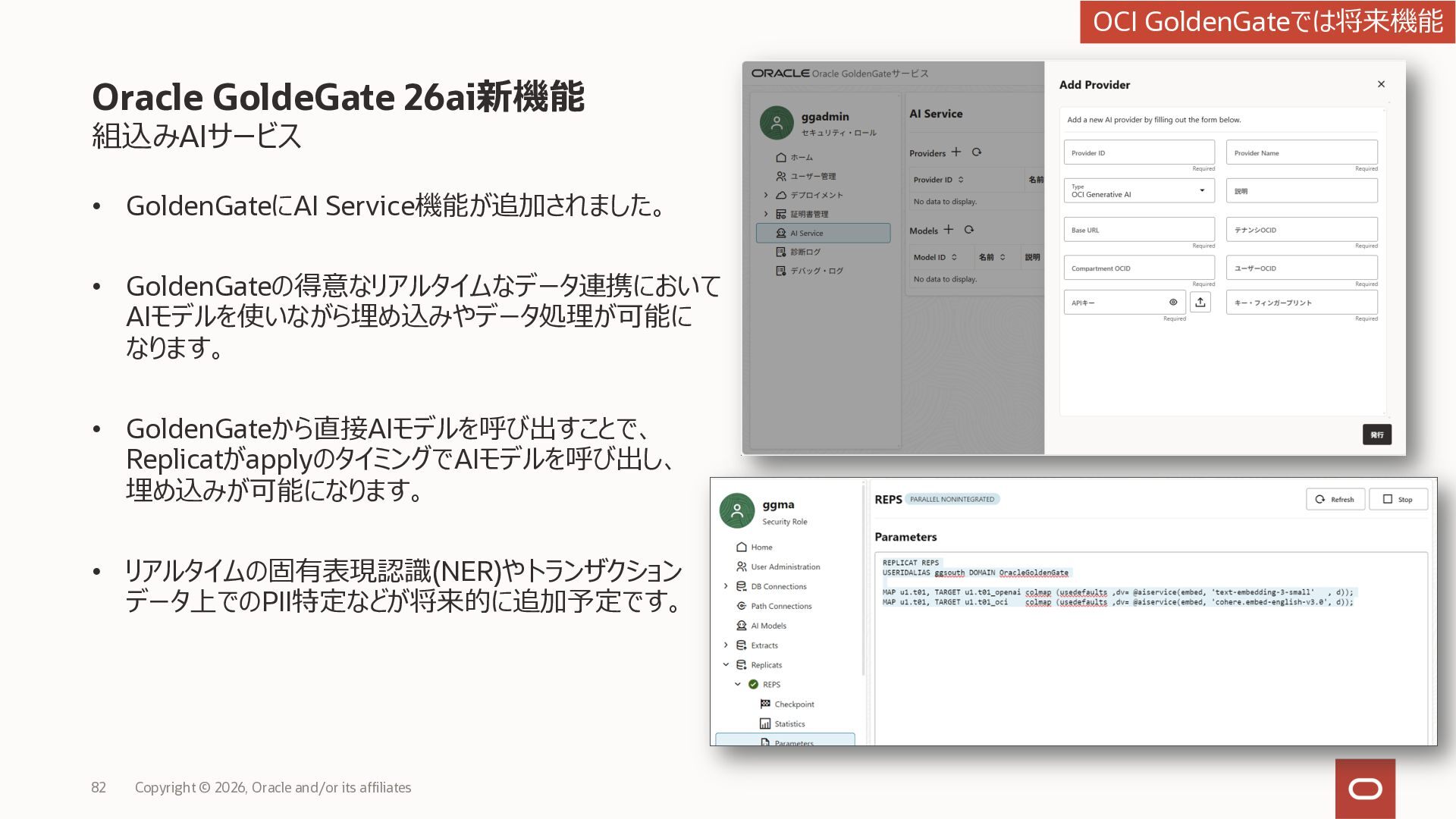This screenshot has height=819, width=1456.
Task: Click the Path Connections sidebar icon
Action: [x=742, y=606]
